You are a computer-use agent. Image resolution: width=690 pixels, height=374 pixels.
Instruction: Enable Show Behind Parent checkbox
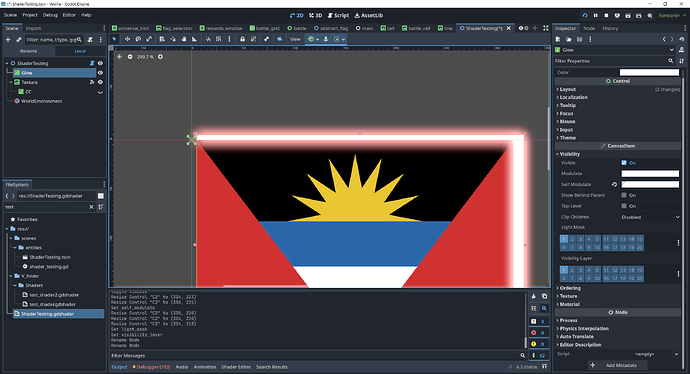pyautogui.click(x=624, y=195)
